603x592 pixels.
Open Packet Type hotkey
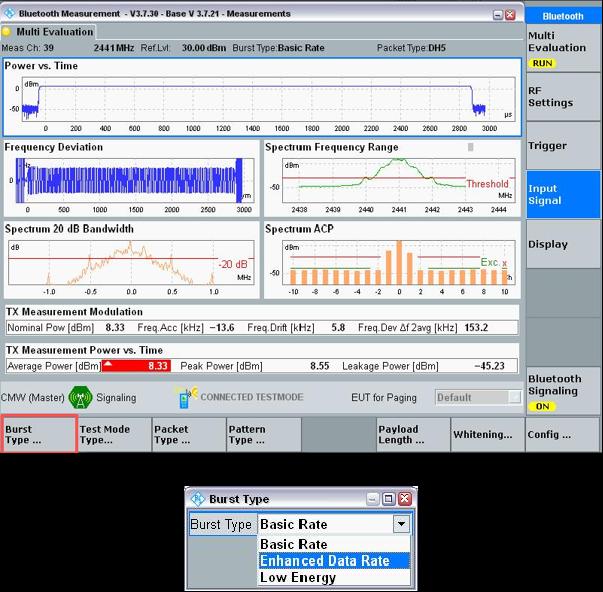coord(189,435)
